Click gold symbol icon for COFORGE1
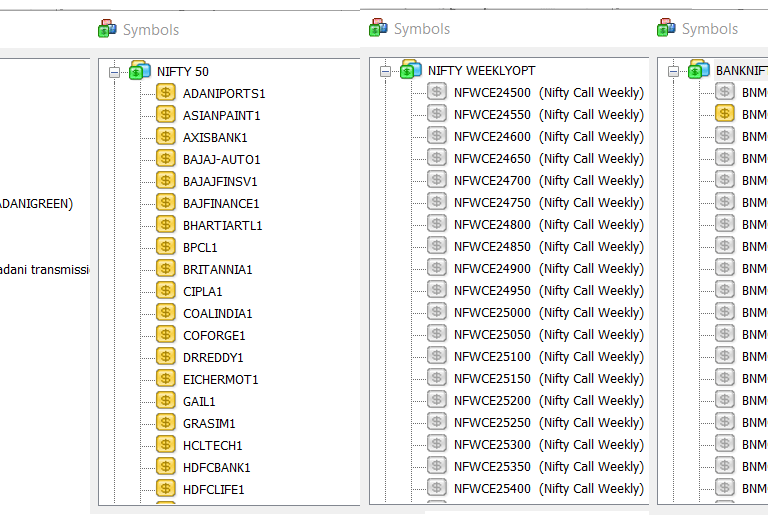Image resolution: width=768 pixels, height=516 pixels. (x=166, y=335)
